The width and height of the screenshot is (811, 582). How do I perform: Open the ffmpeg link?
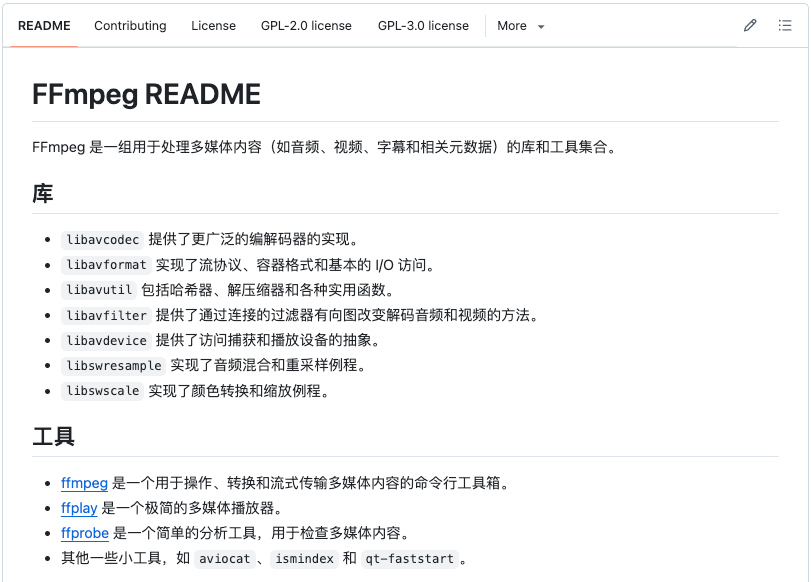(84, 483)
